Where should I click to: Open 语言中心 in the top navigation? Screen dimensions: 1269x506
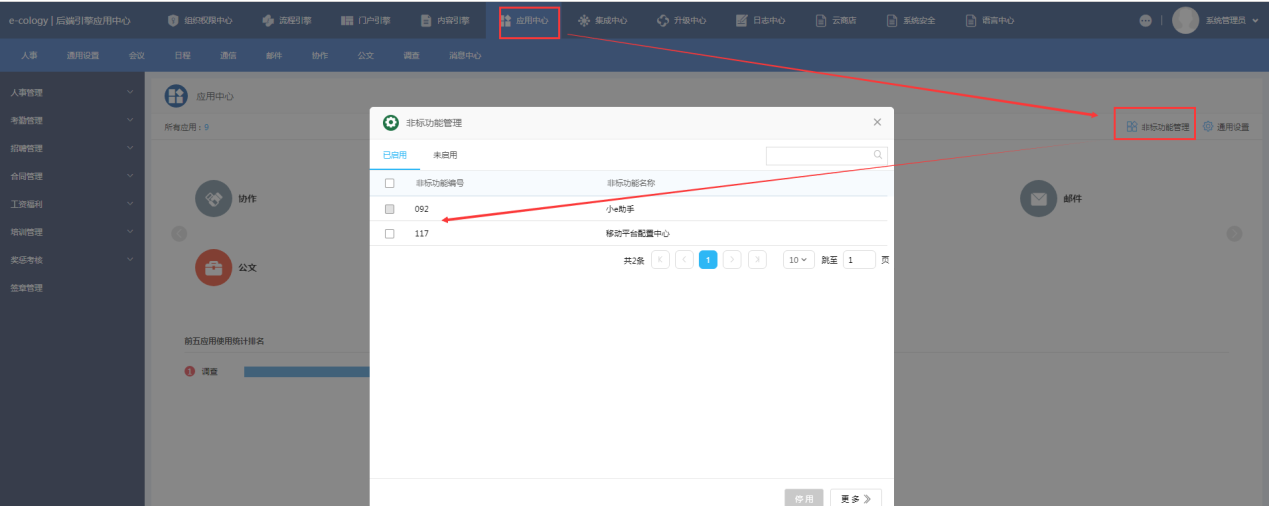coord(989,20)
